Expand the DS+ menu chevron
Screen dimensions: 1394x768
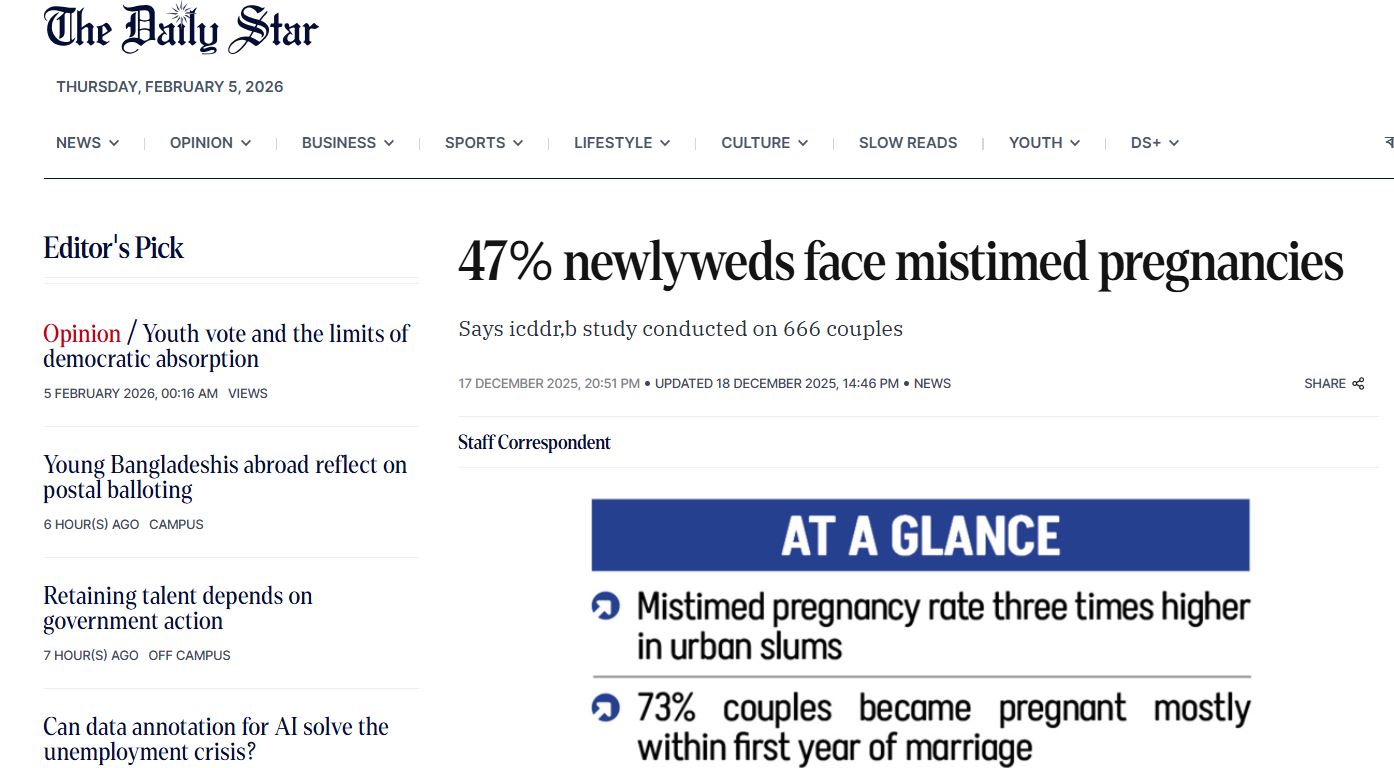pyautogui.click(x=1174, y=143)
